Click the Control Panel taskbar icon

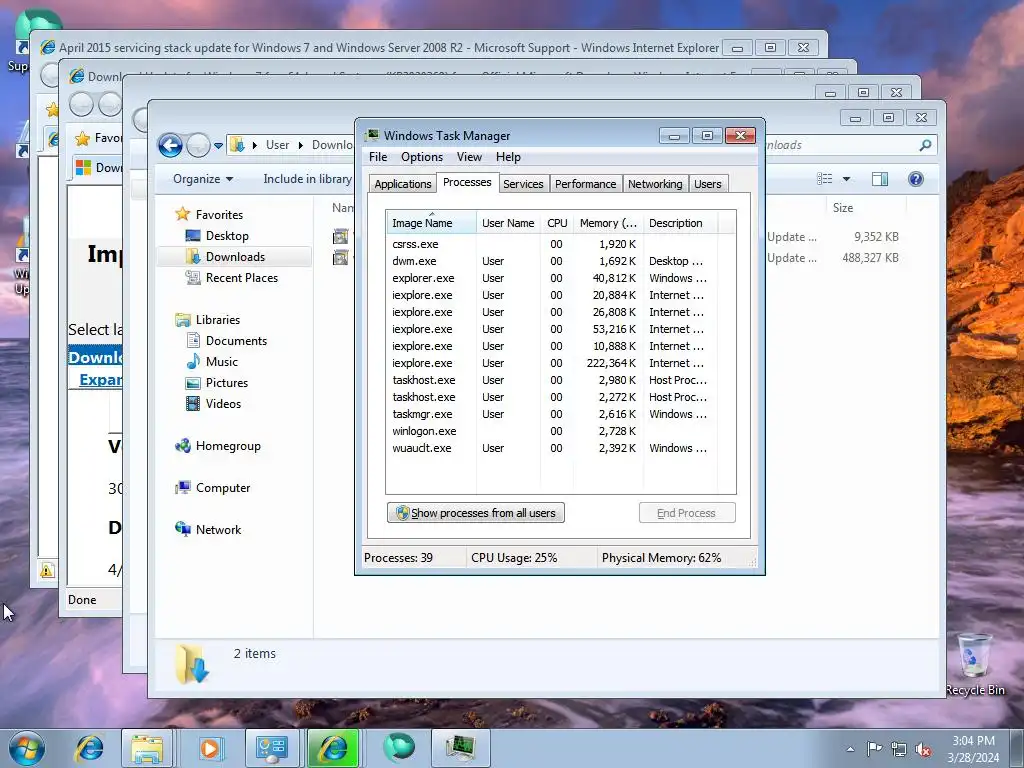[271, 748]
